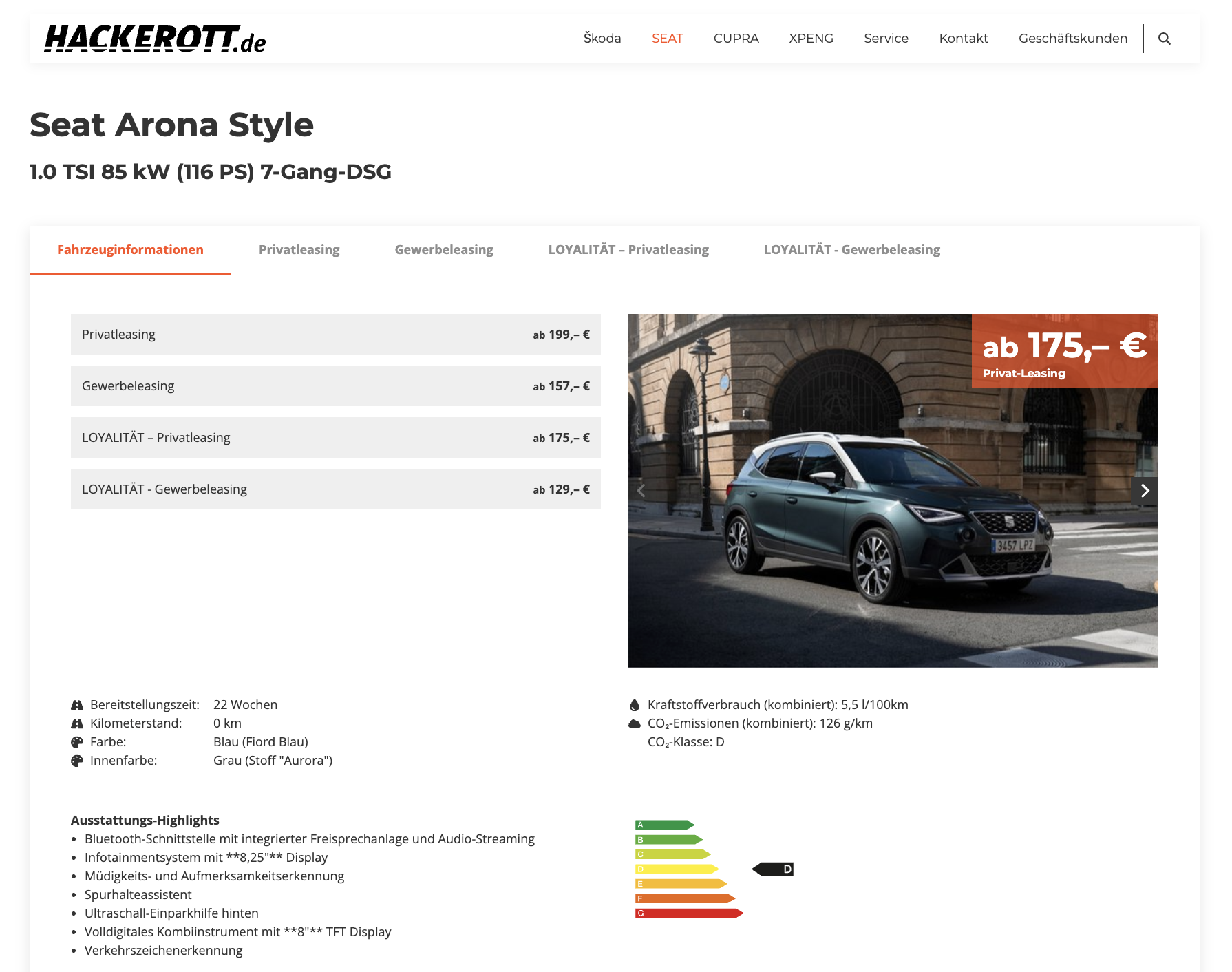Show previous car image with left arrow

641,491
